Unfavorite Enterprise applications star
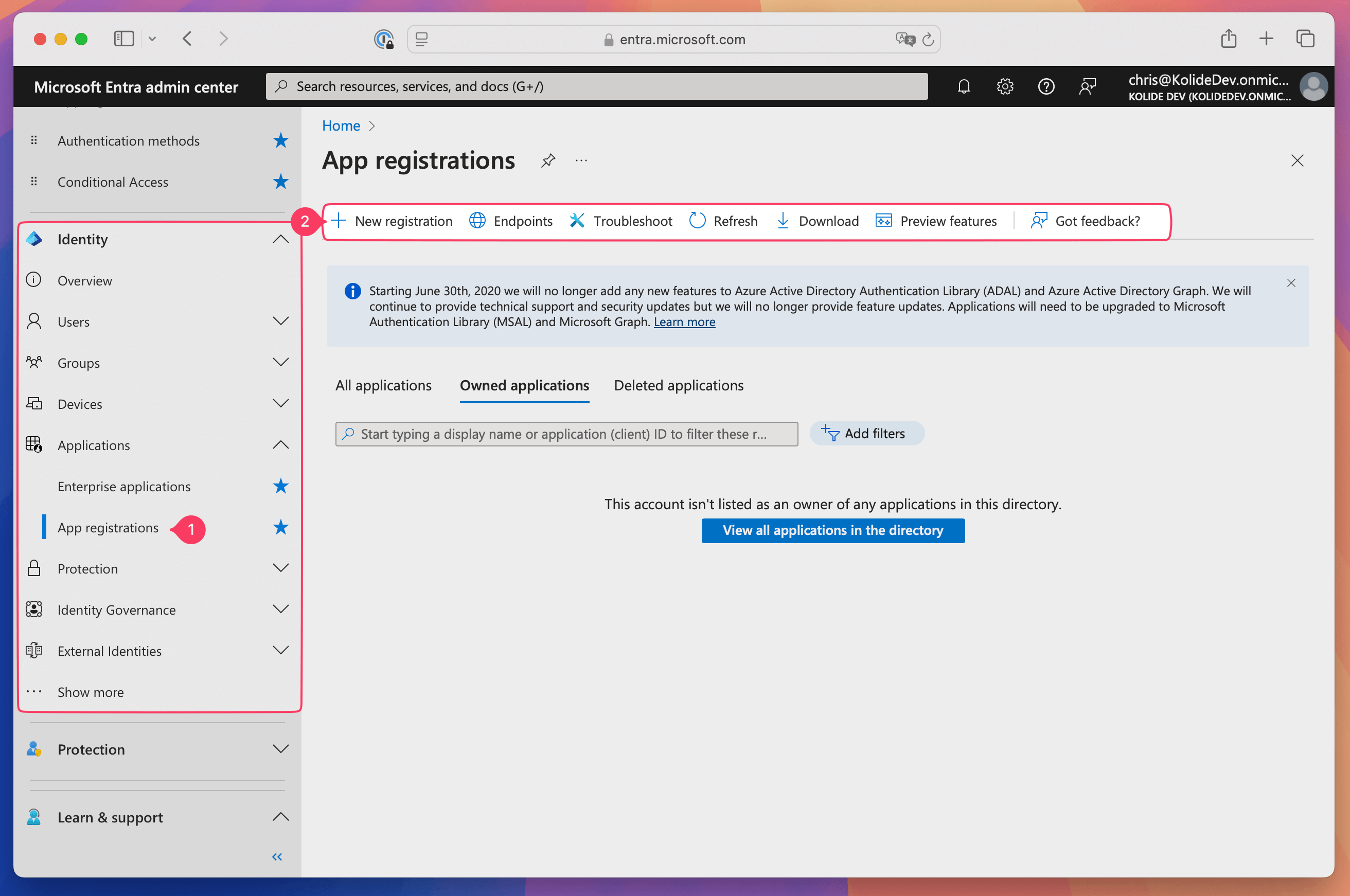 [x=280, y=486]
